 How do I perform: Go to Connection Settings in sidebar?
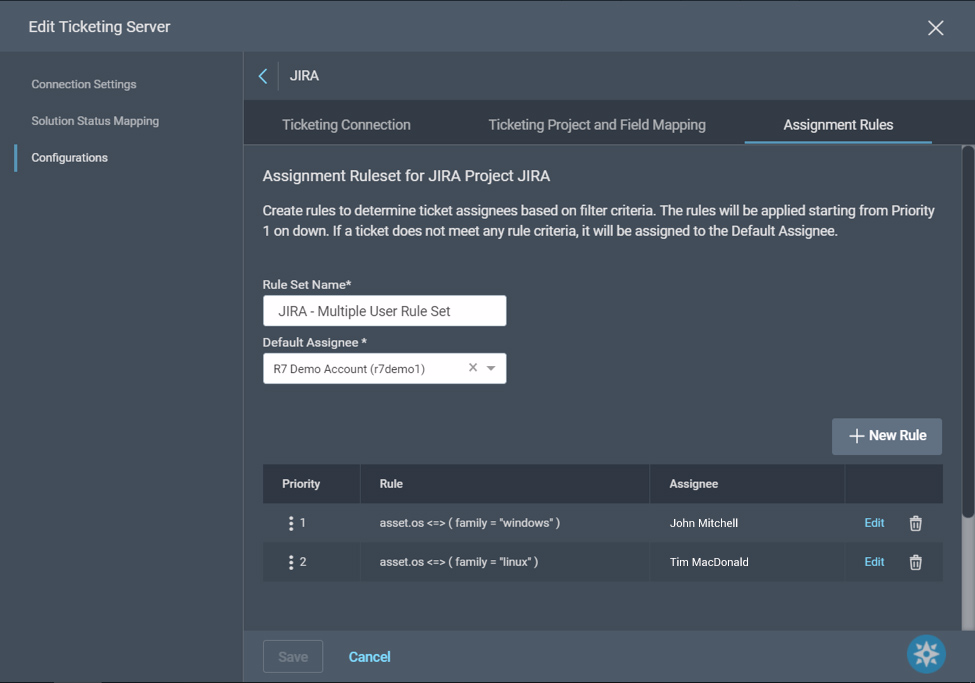pyautogui.click(x=84, y=84)
